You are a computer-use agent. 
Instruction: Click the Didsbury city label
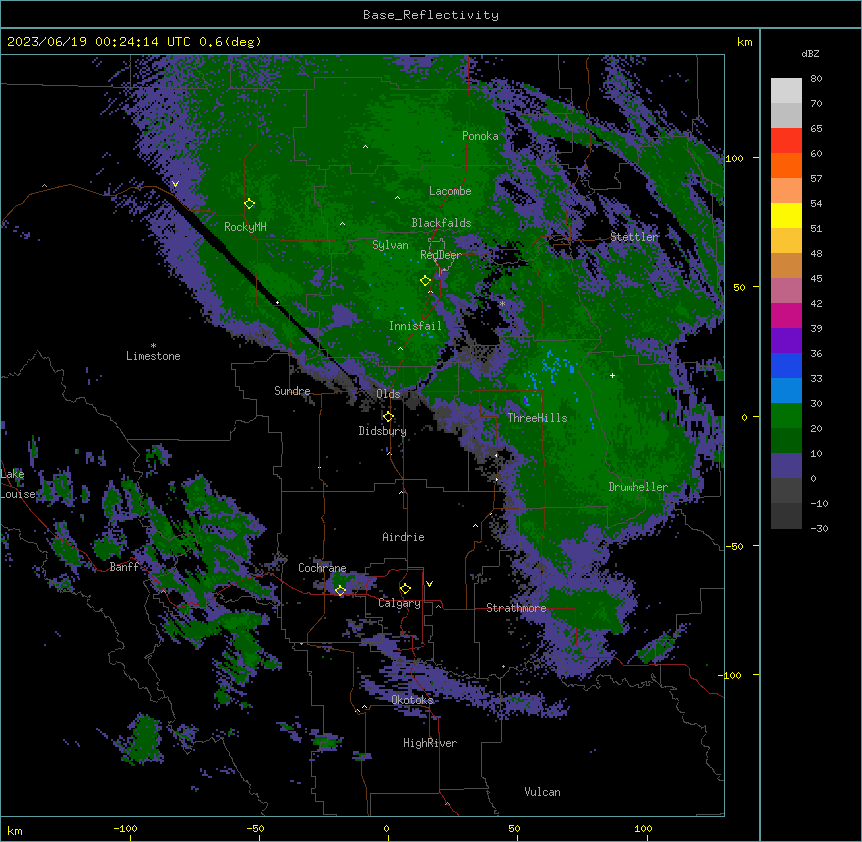pyautogui.click(x=383, y=431)
